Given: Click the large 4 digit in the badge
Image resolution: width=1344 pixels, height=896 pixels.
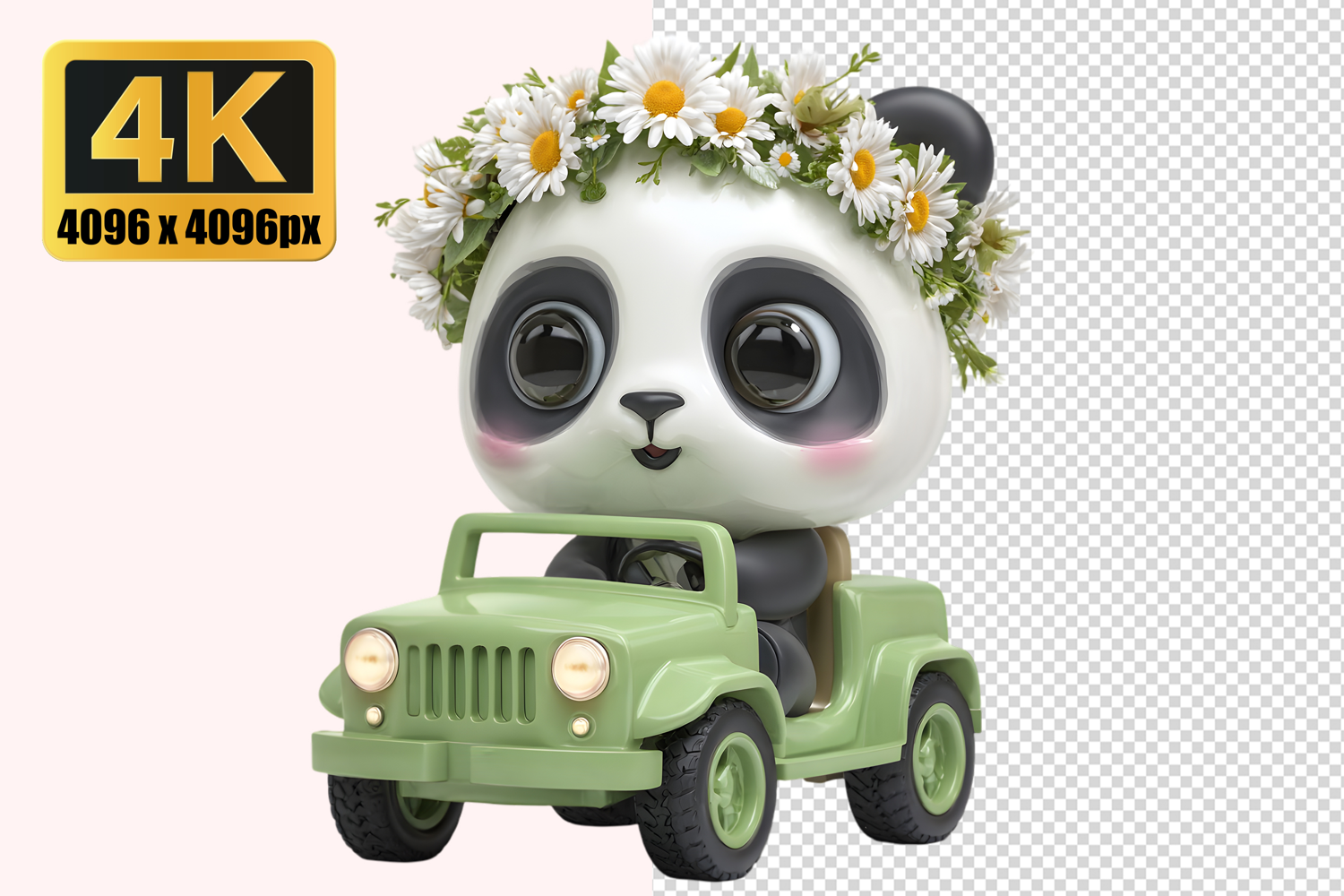Looking at the screenshot, I should [134, 125].
